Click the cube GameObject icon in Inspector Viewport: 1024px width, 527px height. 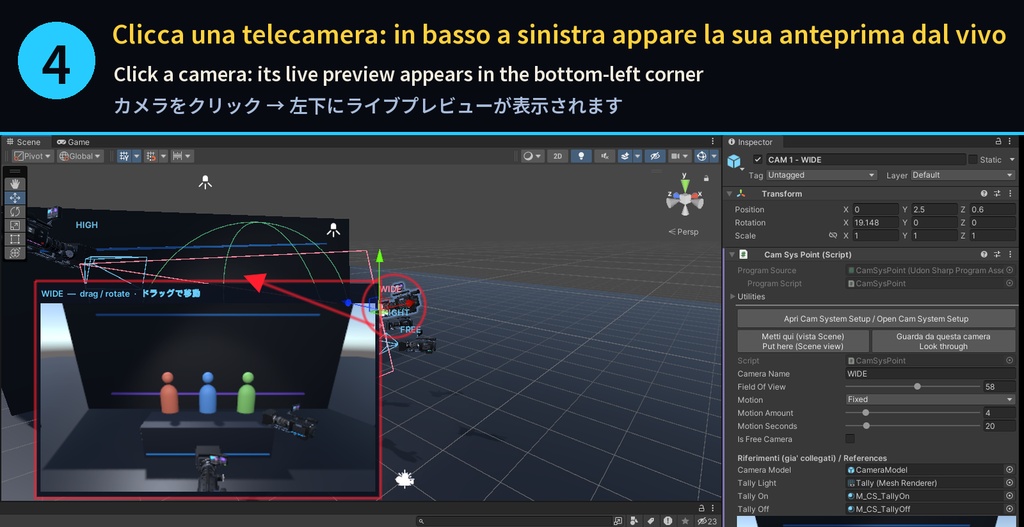pyautogui.click(x=734, y=161)
